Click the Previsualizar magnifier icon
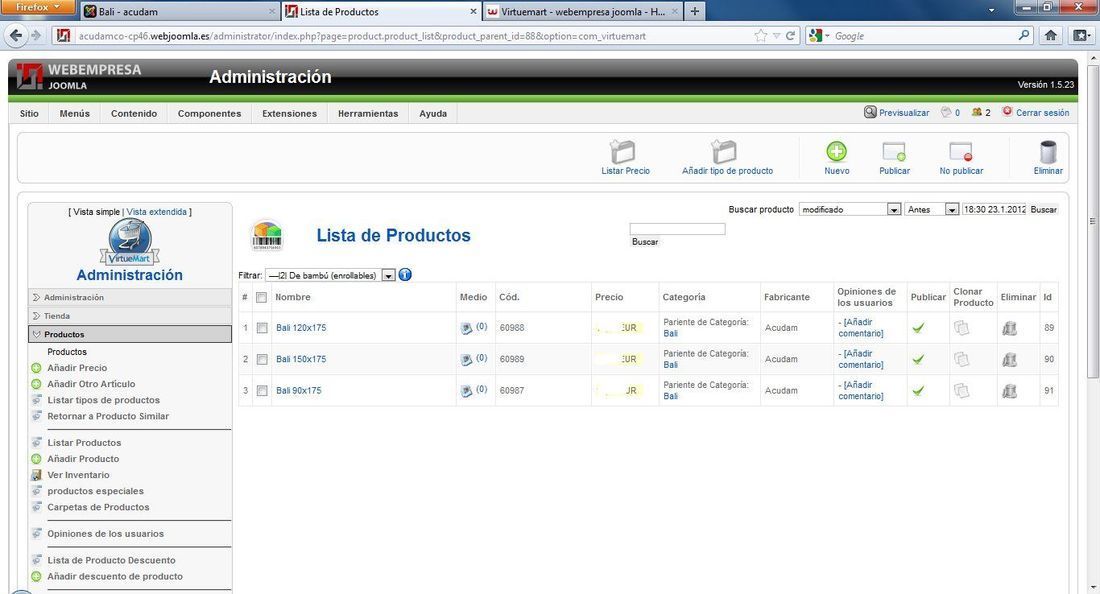This screenshot has width=1100, height=594. pyautogui.click(x=870, y=112)
